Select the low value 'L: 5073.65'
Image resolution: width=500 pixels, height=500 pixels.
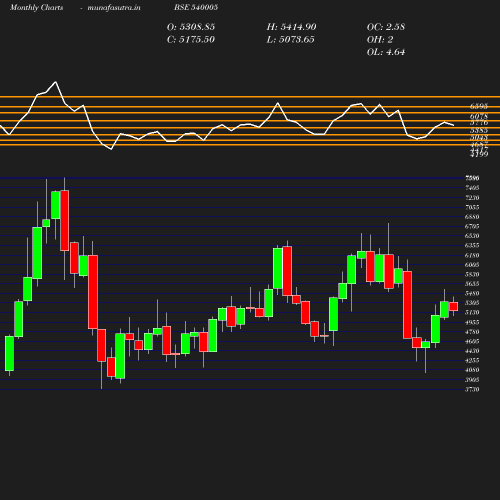click(290, 39)
